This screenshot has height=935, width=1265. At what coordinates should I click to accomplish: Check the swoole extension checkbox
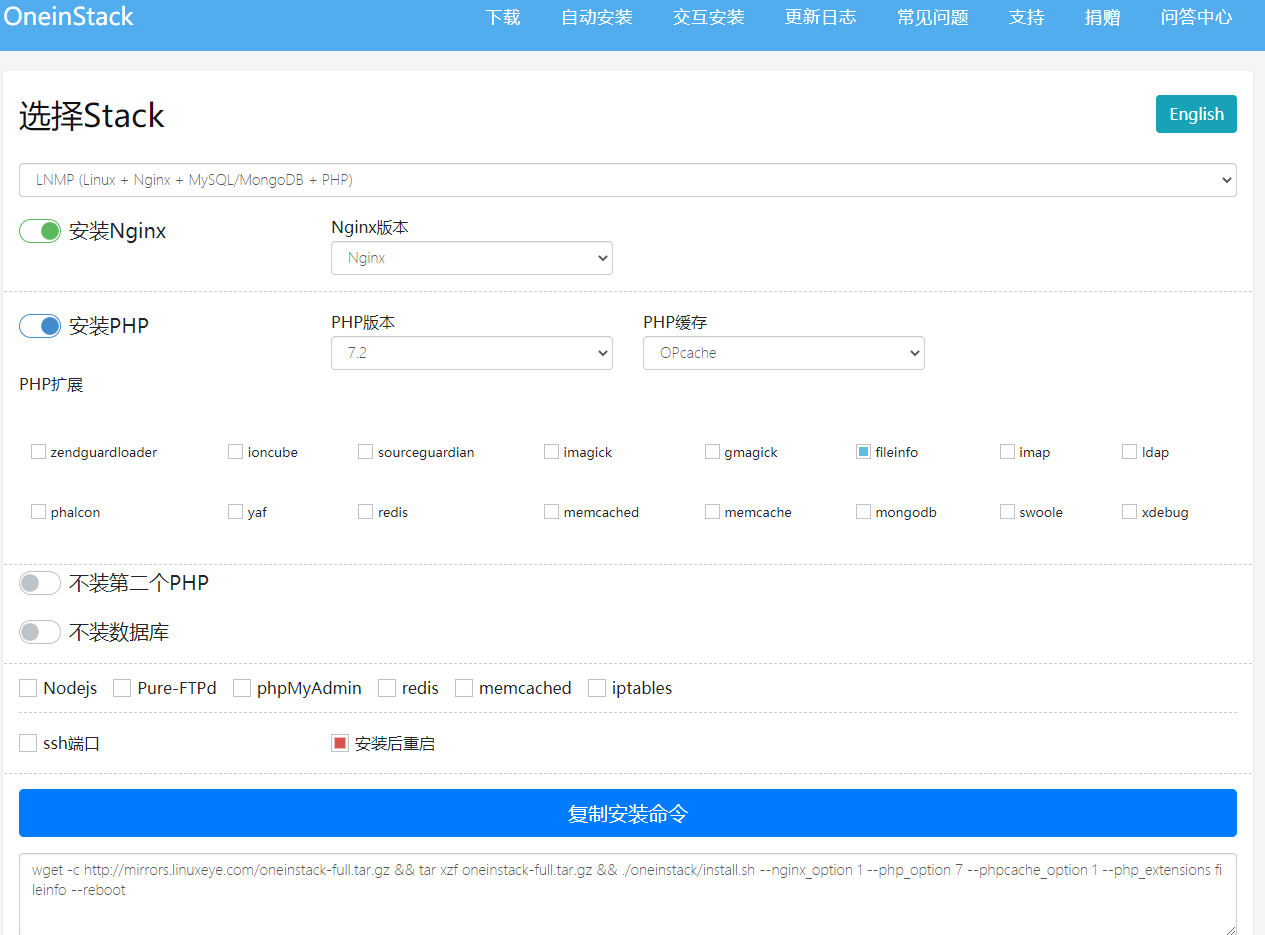tap(1007, 512)
